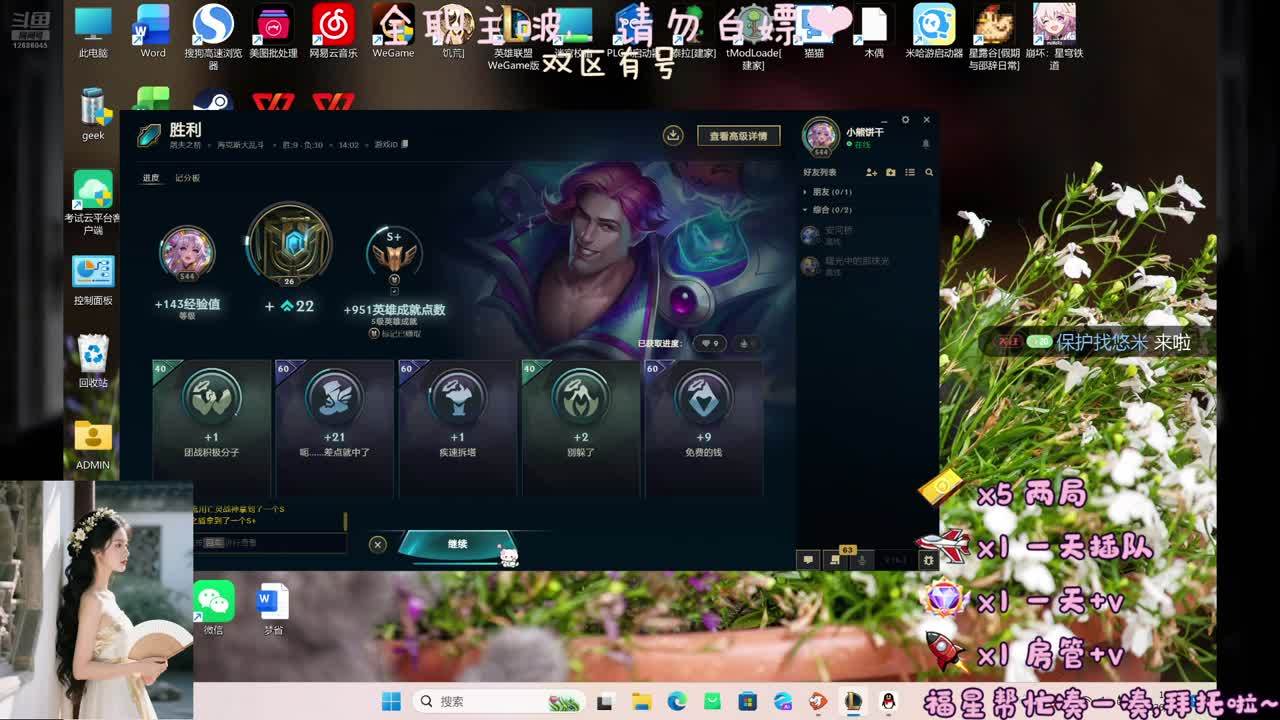Open the 米哈游启动器 desktop shortcut
The image size is (1280, 720).
pos(934,32)
